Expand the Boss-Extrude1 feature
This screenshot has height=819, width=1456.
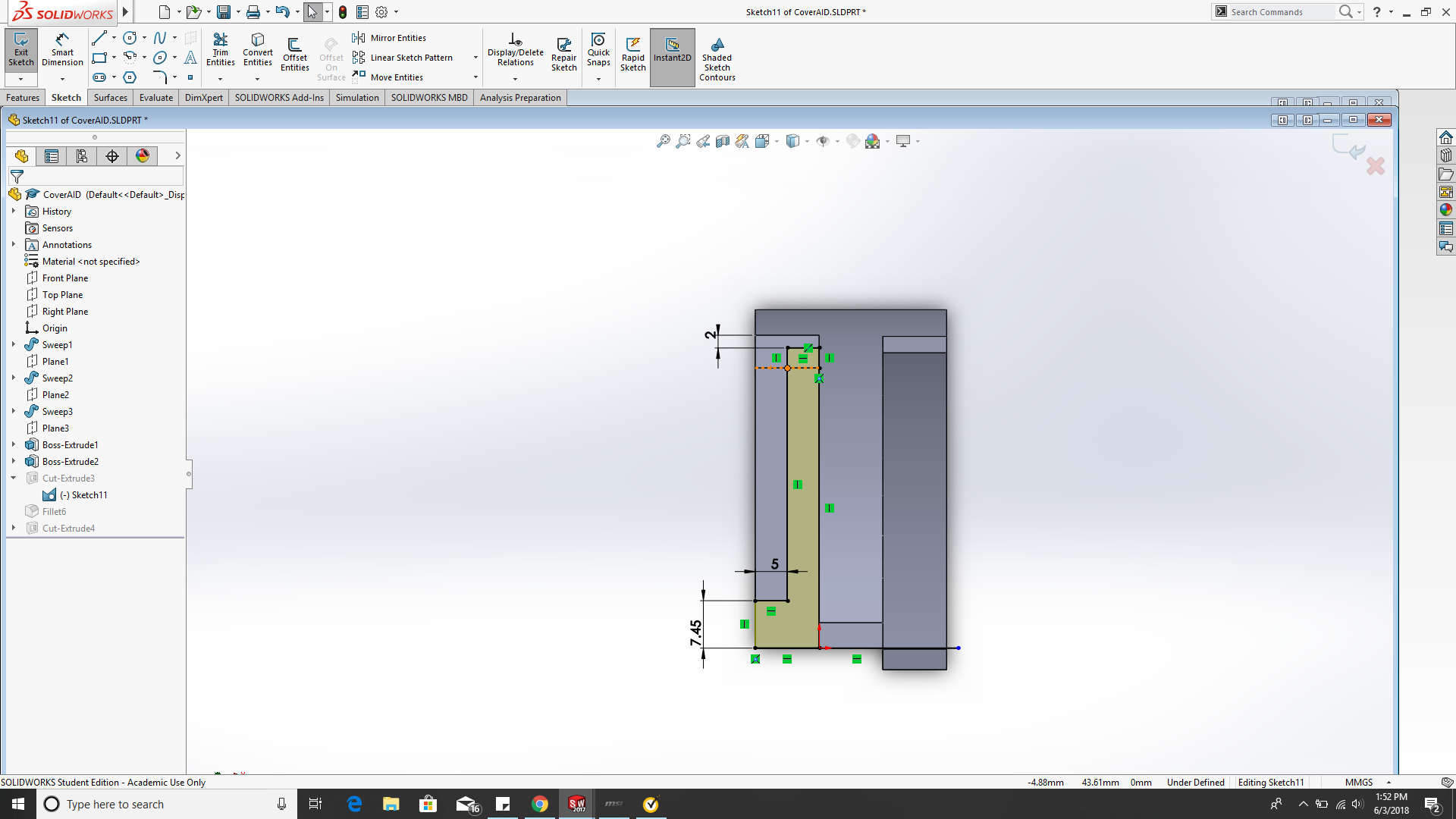13,444
